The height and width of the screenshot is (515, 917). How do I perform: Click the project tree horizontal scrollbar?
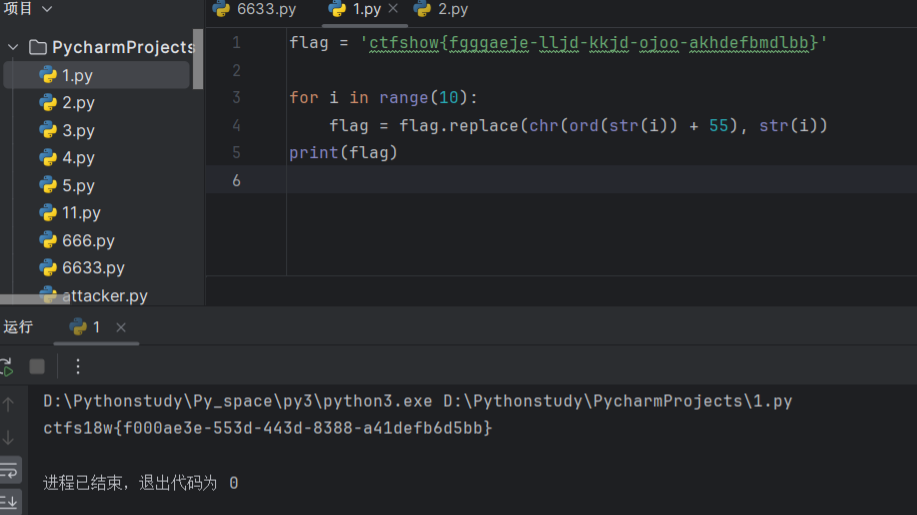tap(35, 299)
